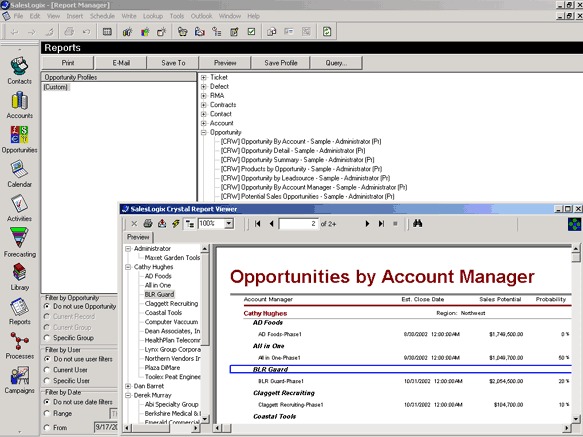Open the File menu
The image size is (583, 437).
coord(18,16)
